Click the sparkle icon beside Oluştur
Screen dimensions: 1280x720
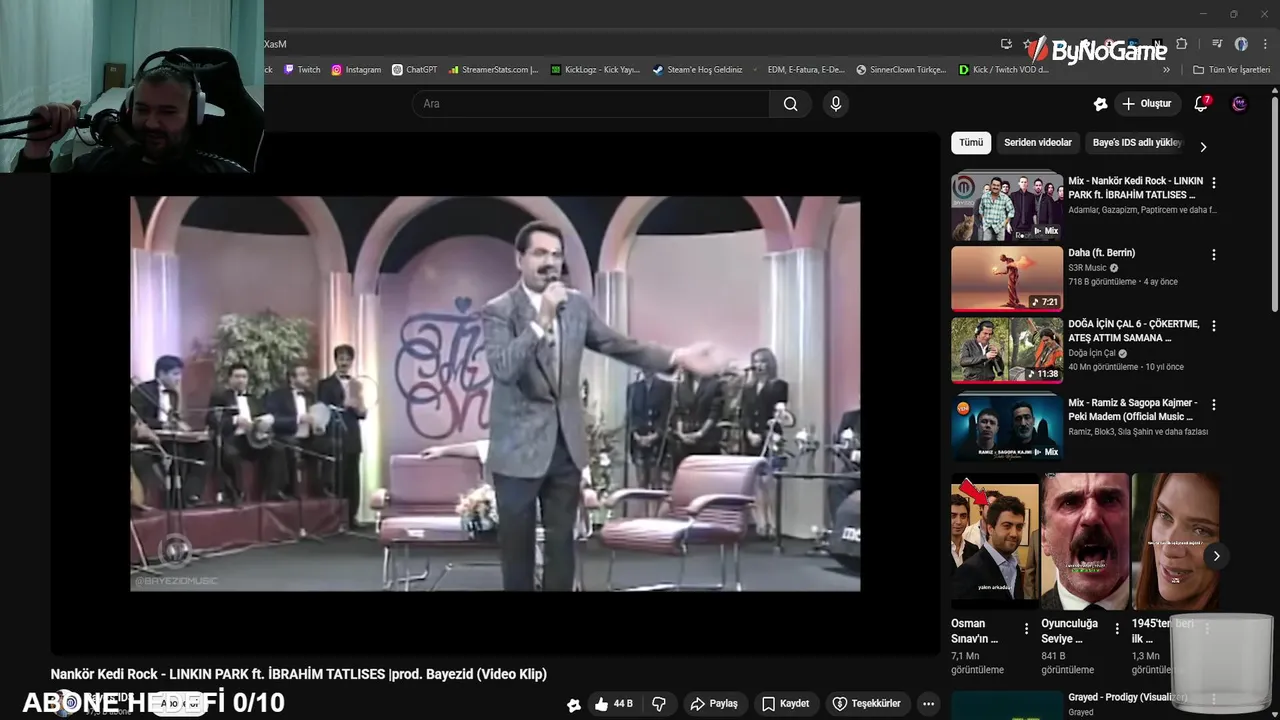tap(1100, 104)
